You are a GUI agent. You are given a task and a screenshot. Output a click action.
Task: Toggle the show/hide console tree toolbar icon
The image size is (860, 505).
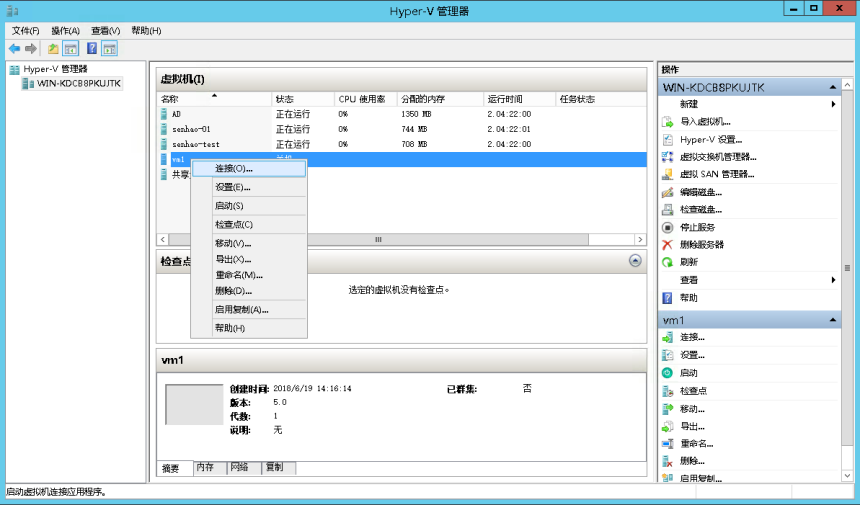point(71,49)
